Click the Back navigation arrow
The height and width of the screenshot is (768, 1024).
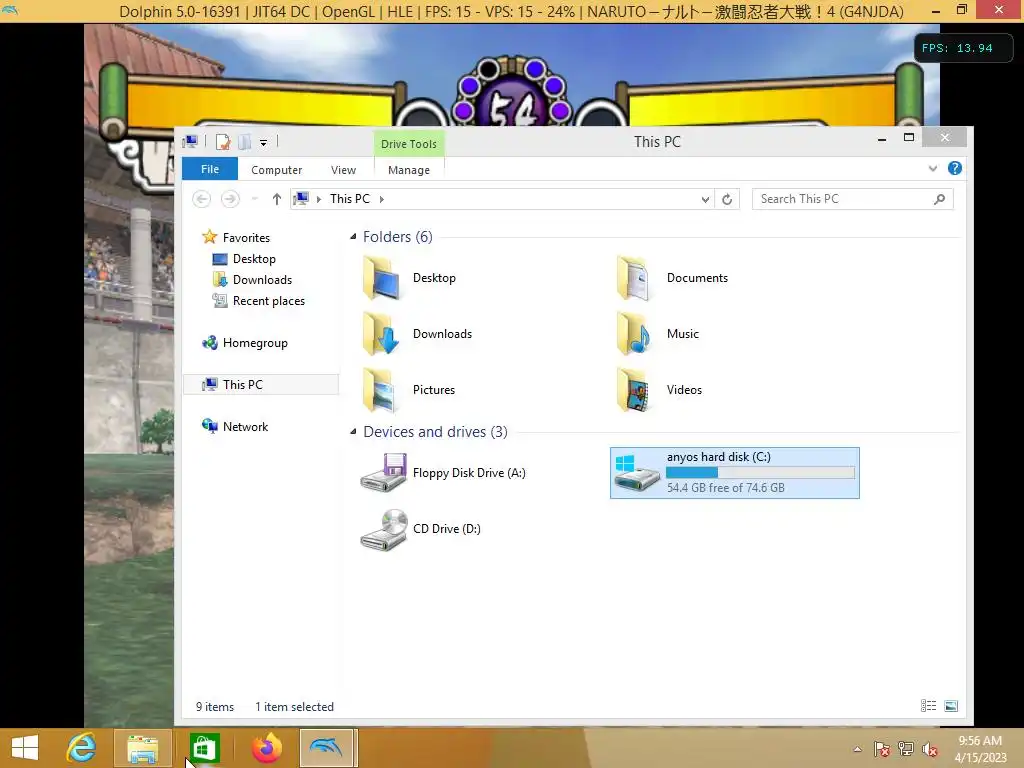202,199
